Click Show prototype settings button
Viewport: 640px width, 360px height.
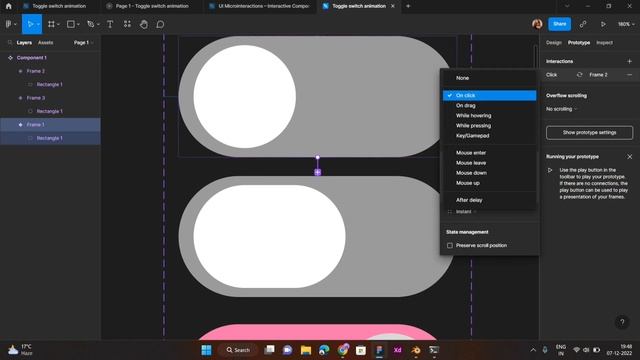589,133
